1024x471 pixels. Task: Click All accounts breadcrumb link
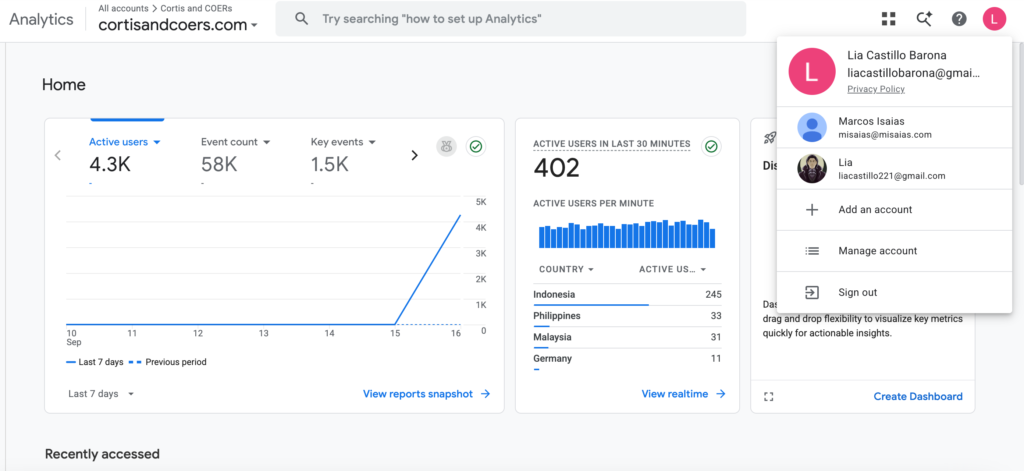pos(123,8)
